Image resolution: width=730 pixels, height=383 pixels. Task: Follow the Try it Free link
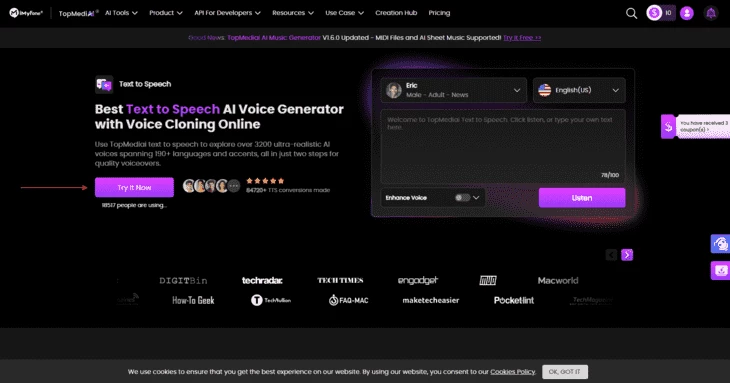(x=522, y=38)
